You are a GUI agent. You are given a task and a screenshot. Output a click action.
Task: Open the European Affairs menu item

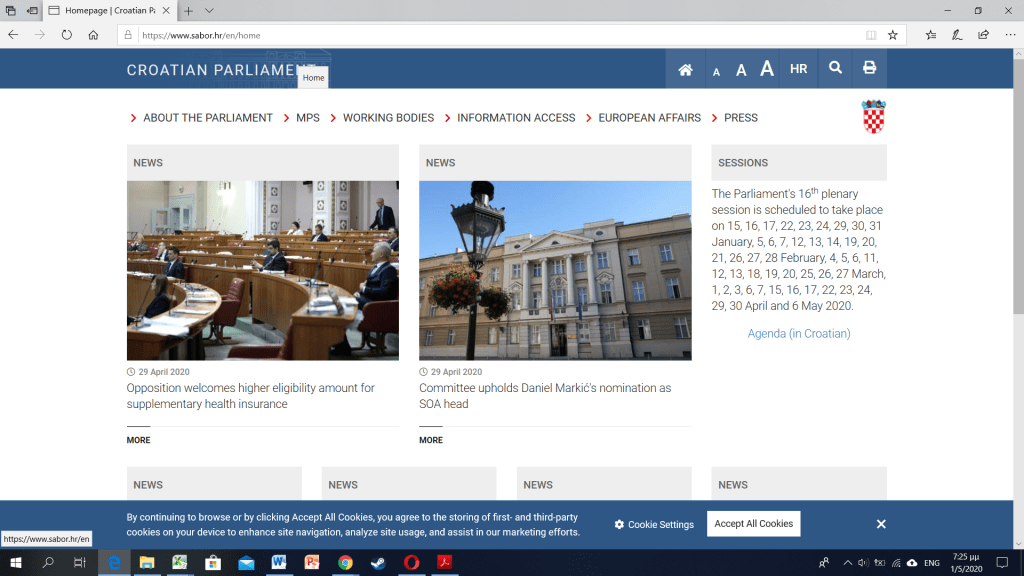pyautogui.click(x=649, y=118)
